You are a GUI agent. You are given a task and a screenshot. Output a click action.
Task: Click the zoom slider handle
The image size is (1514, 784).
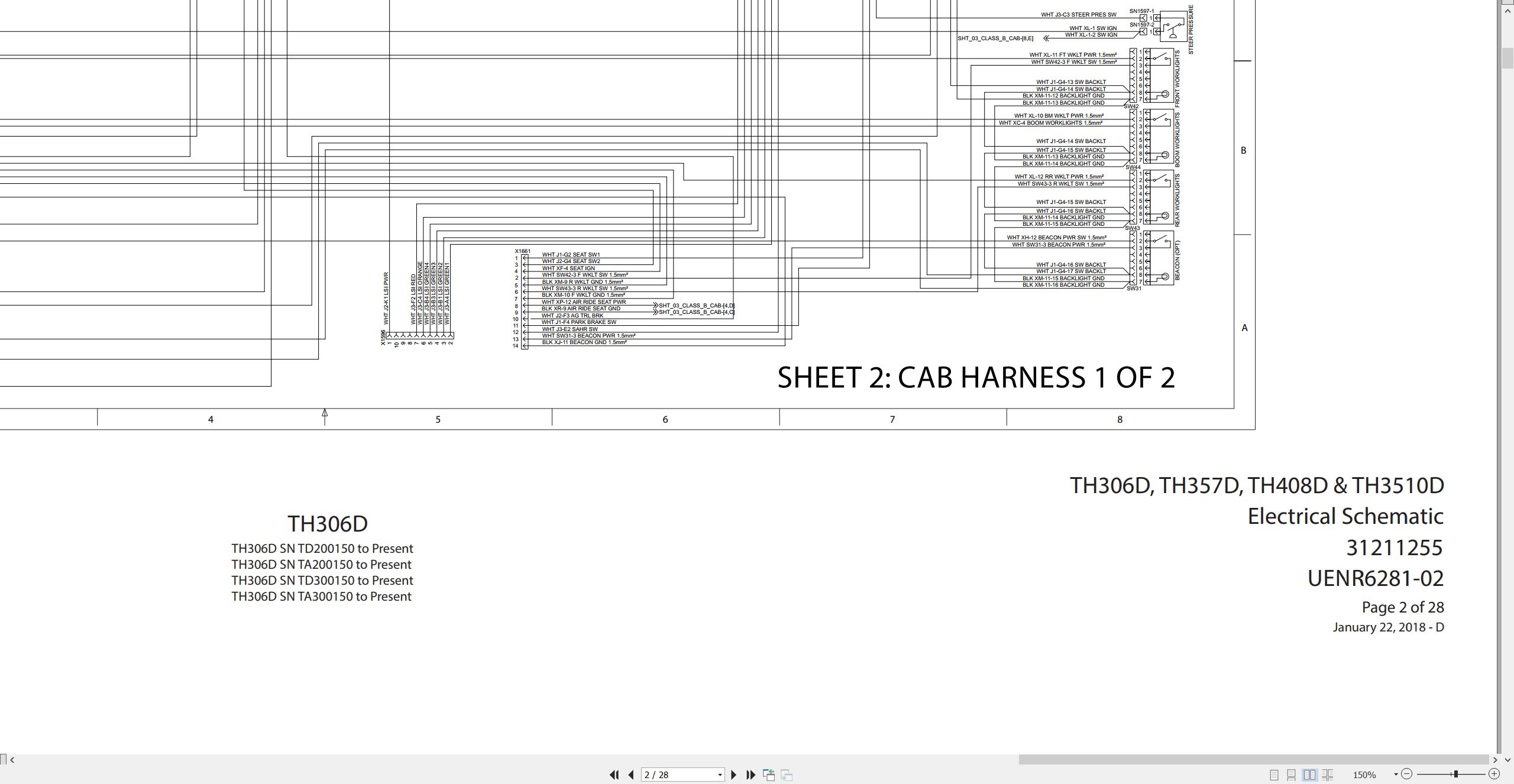pyautogui.click(x=1456, y=774)
